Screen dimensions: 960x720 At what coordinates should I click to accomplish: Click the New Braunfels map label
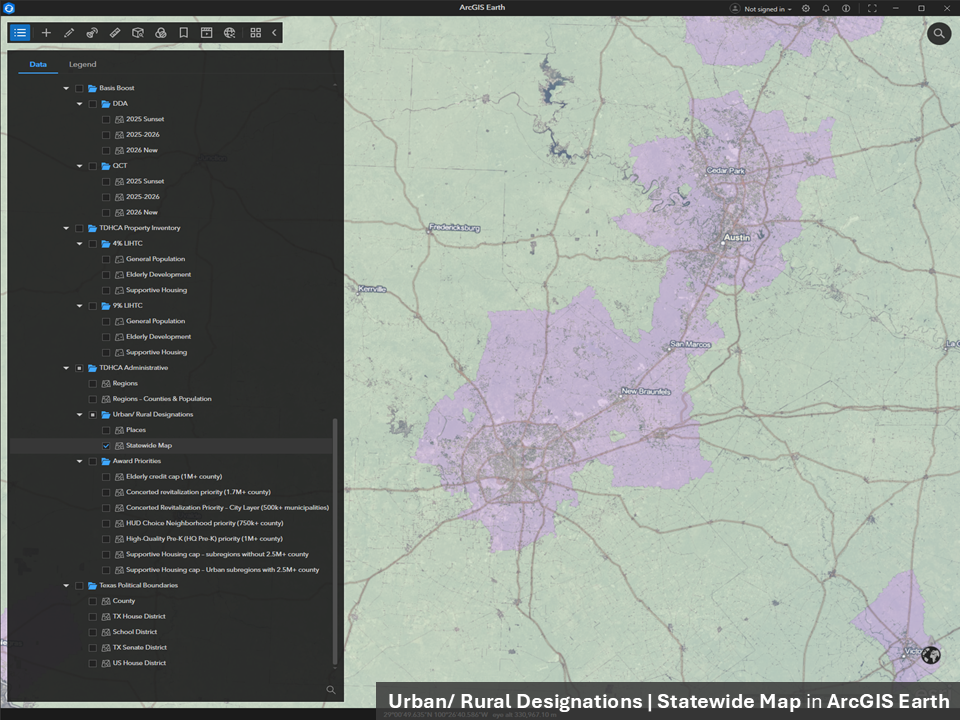(x=646, y=391)
